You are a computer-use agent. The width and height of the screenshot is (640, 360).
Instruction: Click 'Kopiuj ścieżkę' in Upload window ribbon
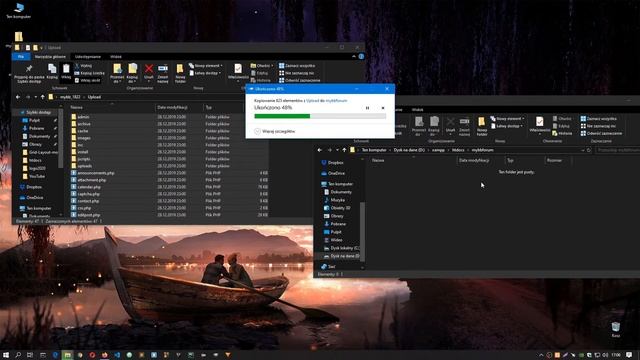pyautogui.click(x=90, y=73)
